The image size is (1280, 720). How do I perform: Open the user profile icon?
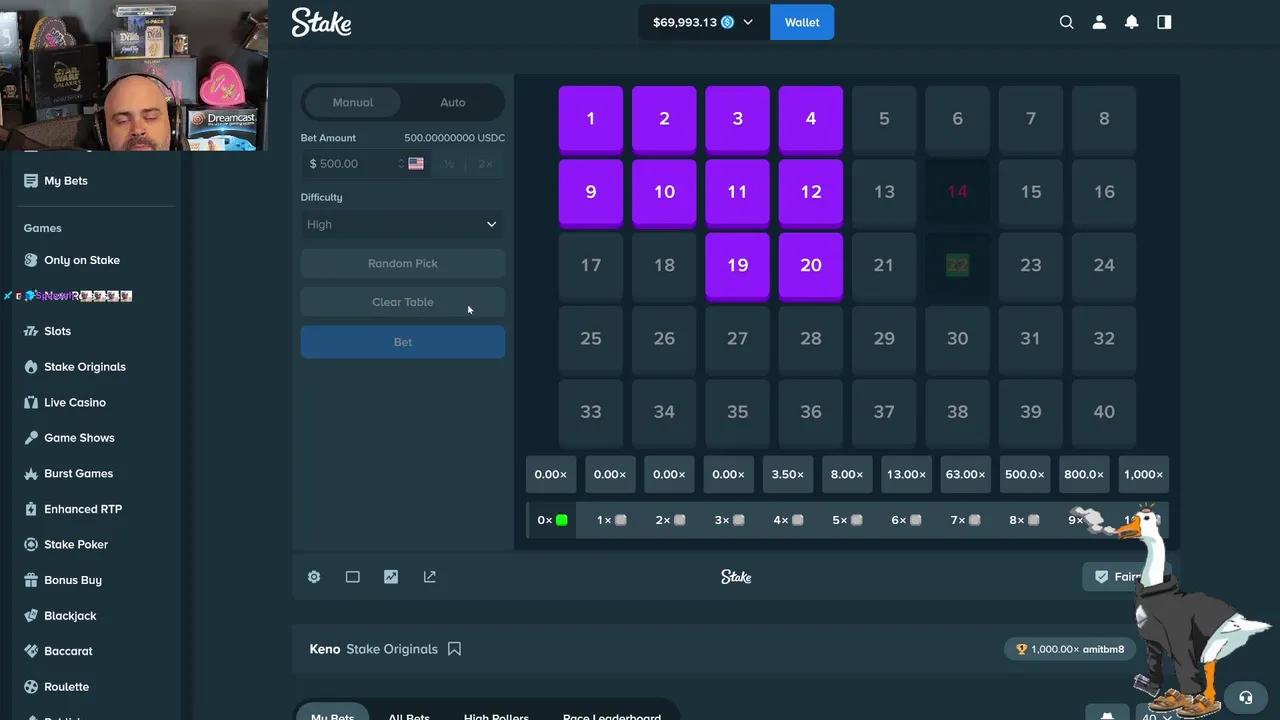tap(1099, 22)
